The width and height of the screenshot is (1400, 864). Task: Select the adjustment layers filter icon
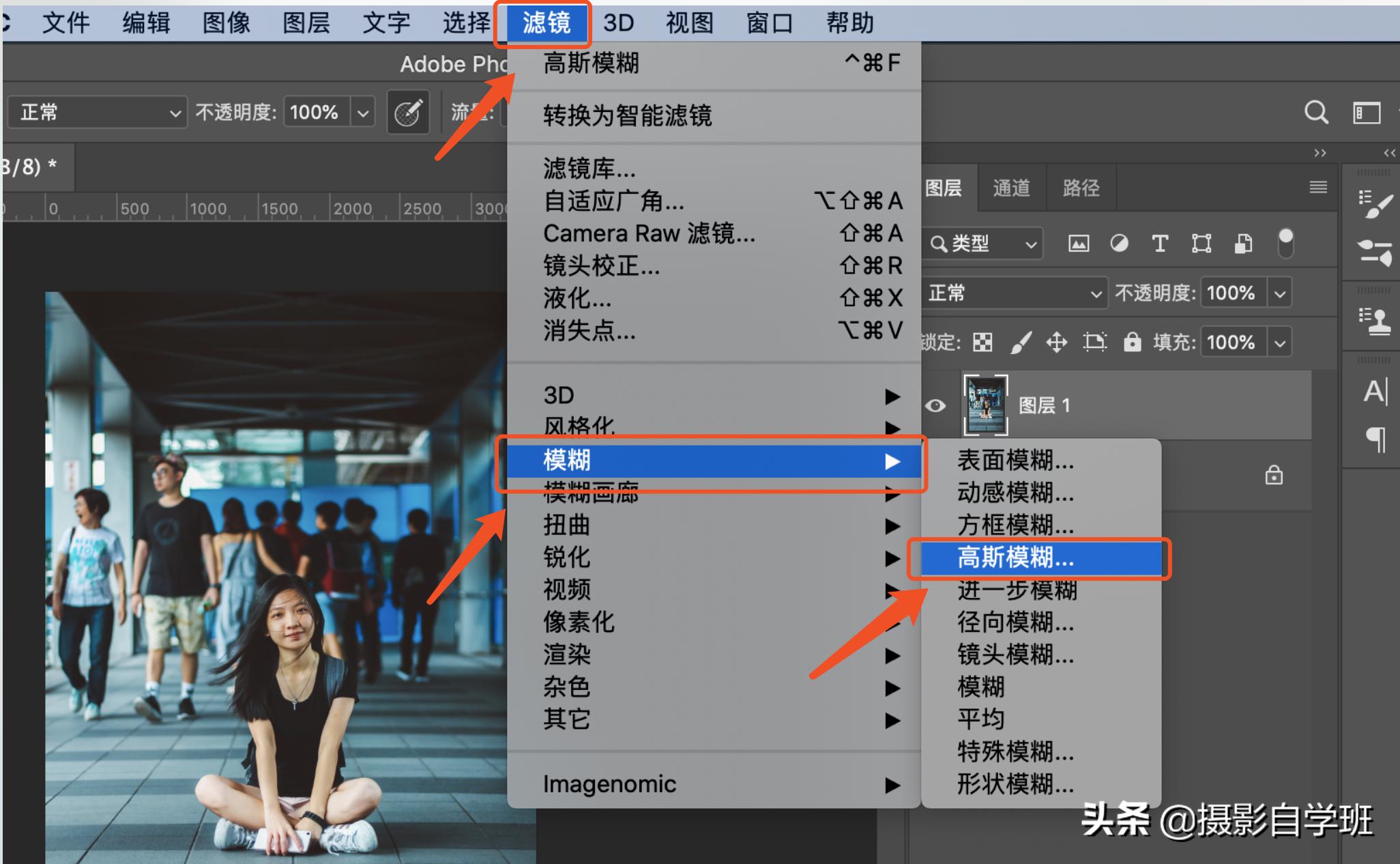tap(1119, 243)
